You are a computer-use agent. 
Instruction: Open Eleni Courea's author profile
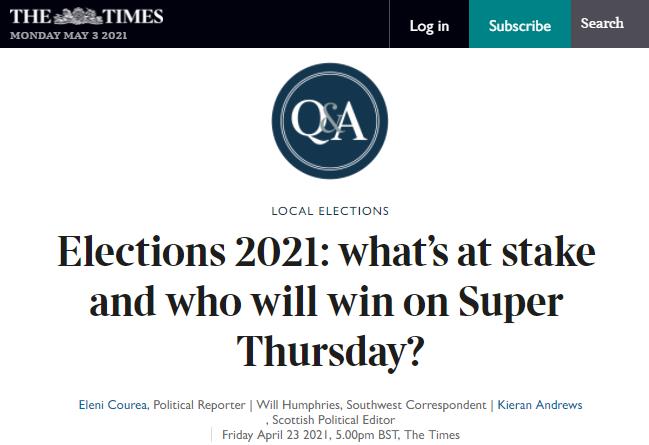click(112, 405)
